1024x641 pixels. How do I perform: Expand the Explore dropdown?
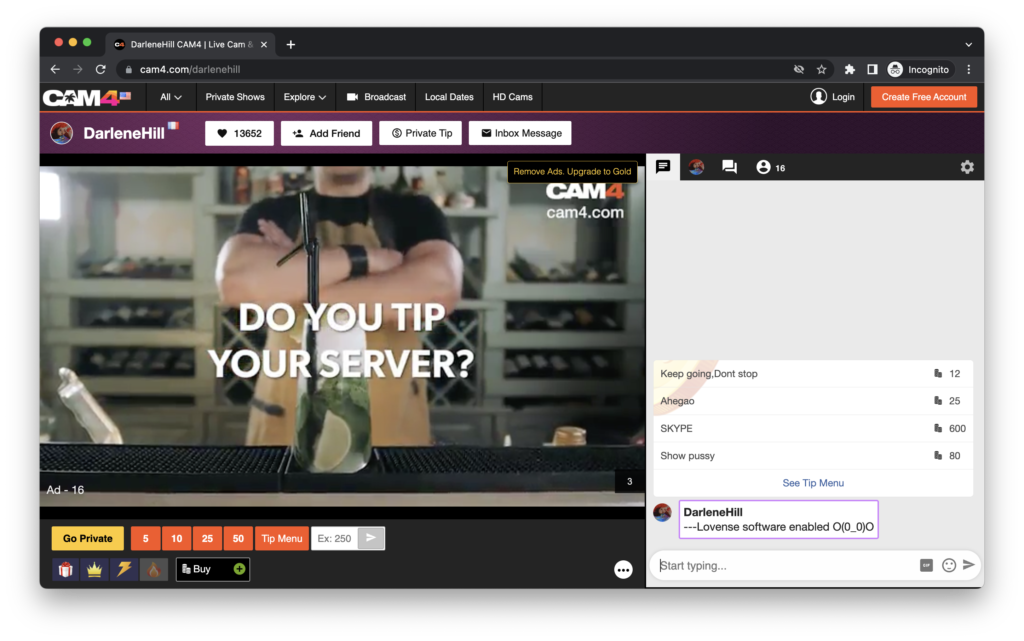click(x=304, y=97)
